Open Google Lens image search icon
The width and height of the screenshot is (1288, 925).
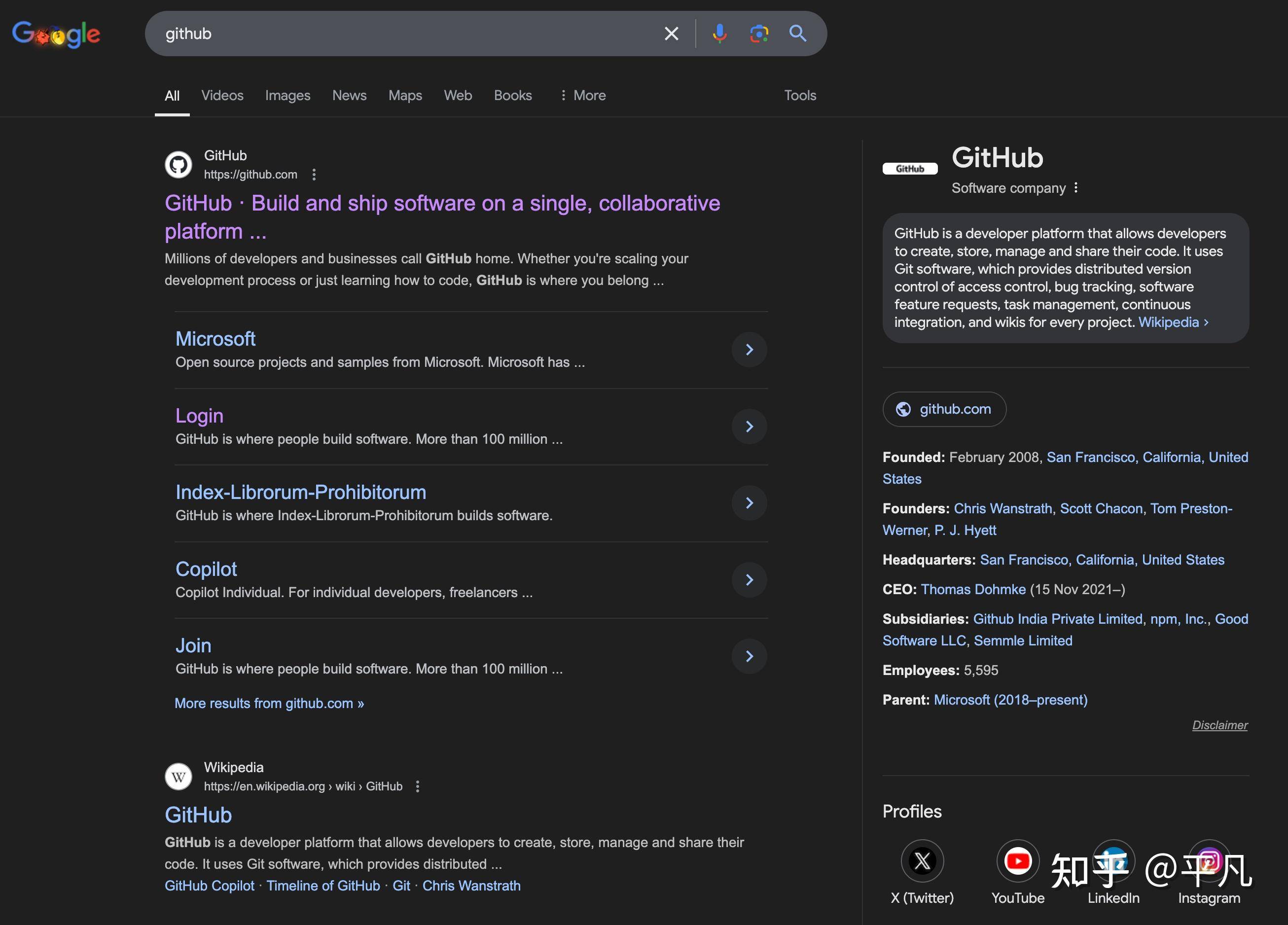point(759,34)
